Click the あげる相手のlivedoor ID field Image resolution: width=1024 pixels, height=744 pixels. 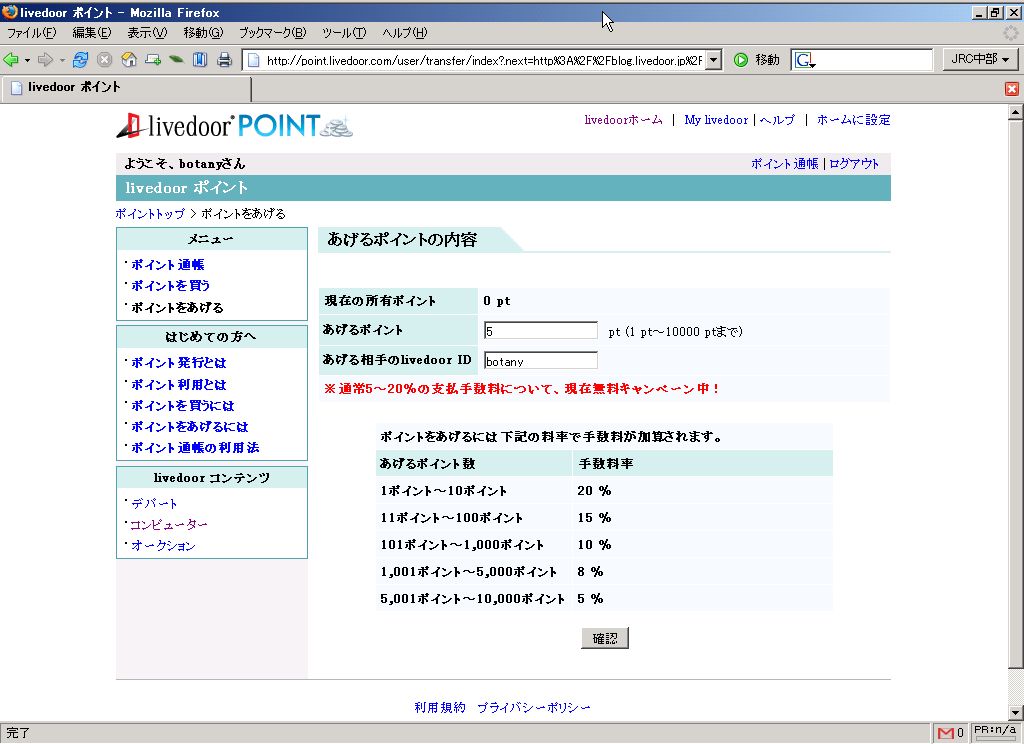click(x=541, y=361)
